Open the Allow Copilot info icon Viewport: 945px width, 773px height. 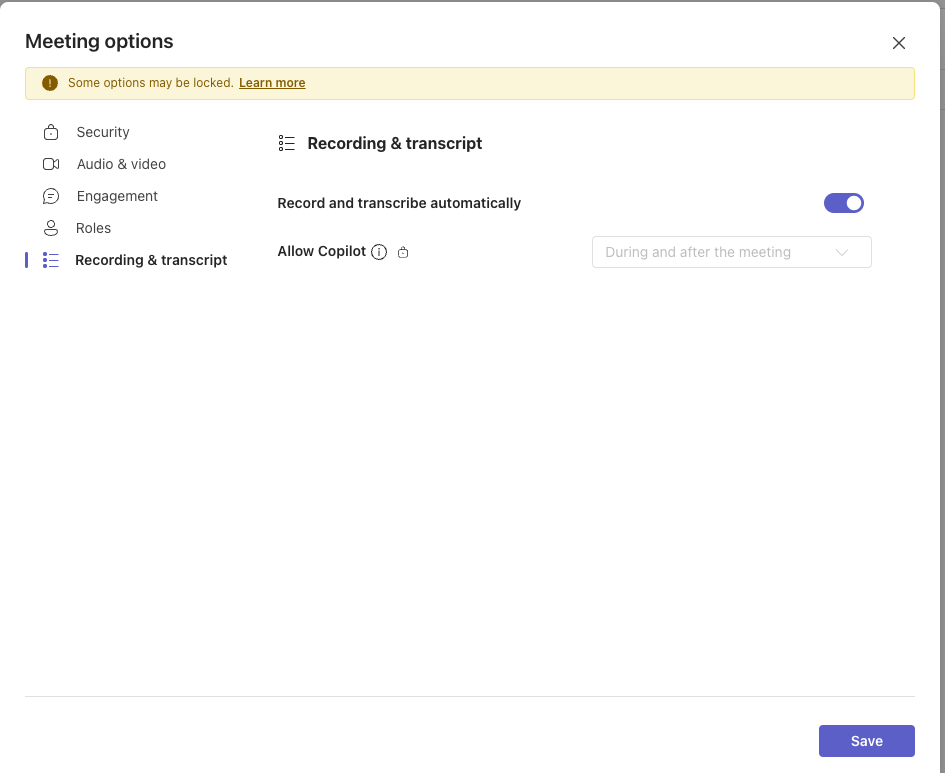pyautogui.click(x=378, y=251)
